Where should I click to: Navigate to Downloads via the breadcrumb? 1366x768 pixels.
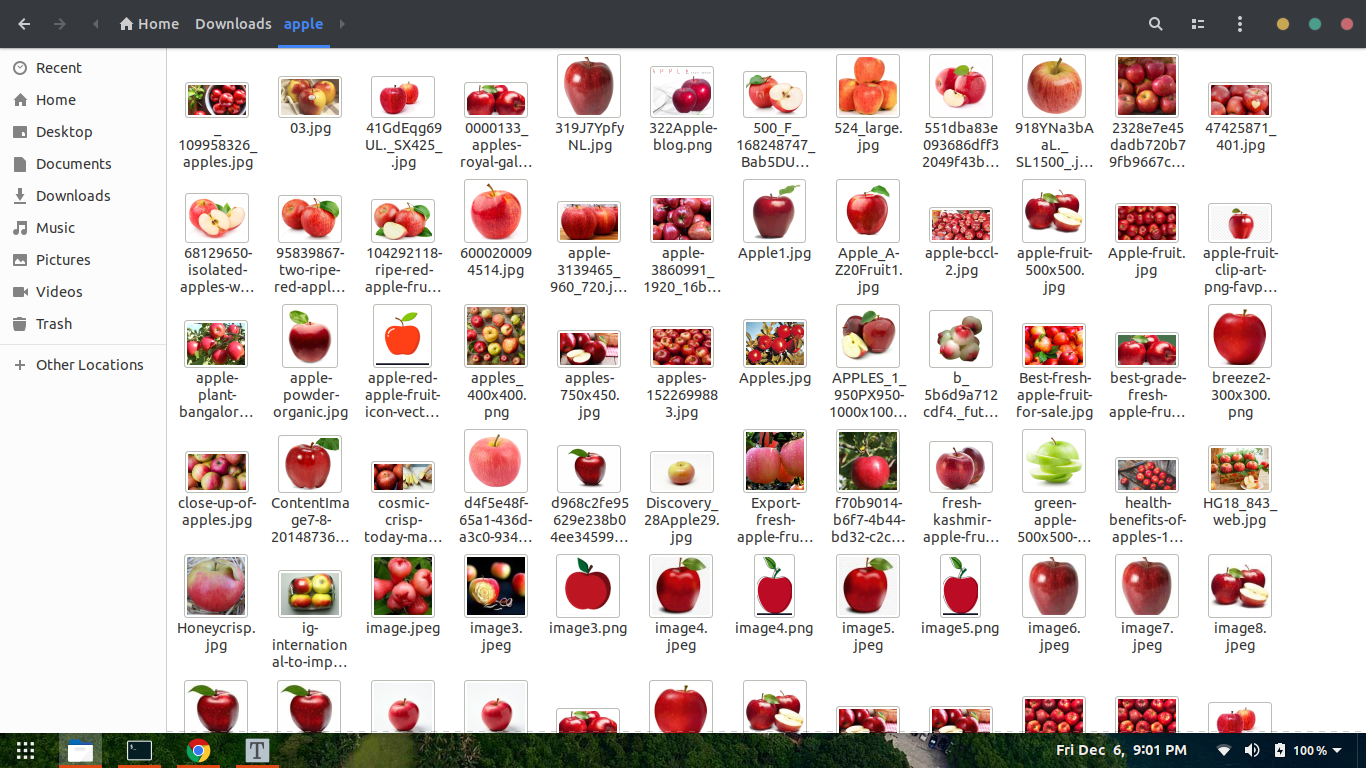click(232, 23)
